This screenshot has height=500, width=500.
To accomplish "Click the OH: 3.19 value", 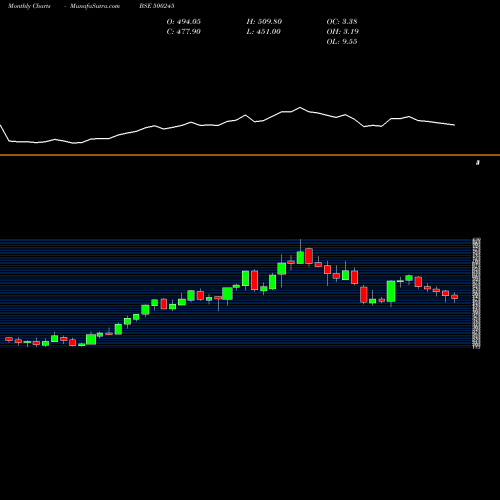I will (343, 32).
